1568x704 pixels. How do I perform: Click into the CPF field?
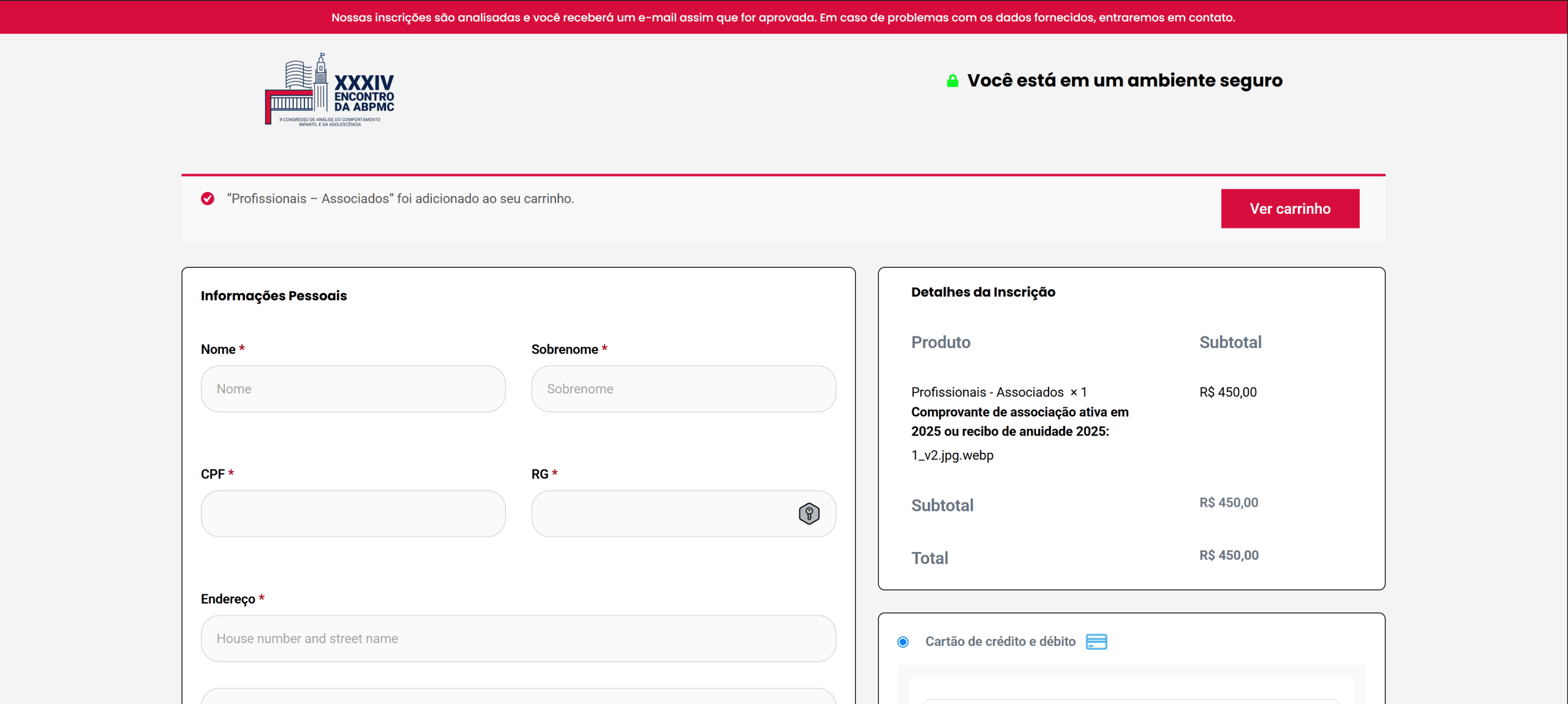353,513
